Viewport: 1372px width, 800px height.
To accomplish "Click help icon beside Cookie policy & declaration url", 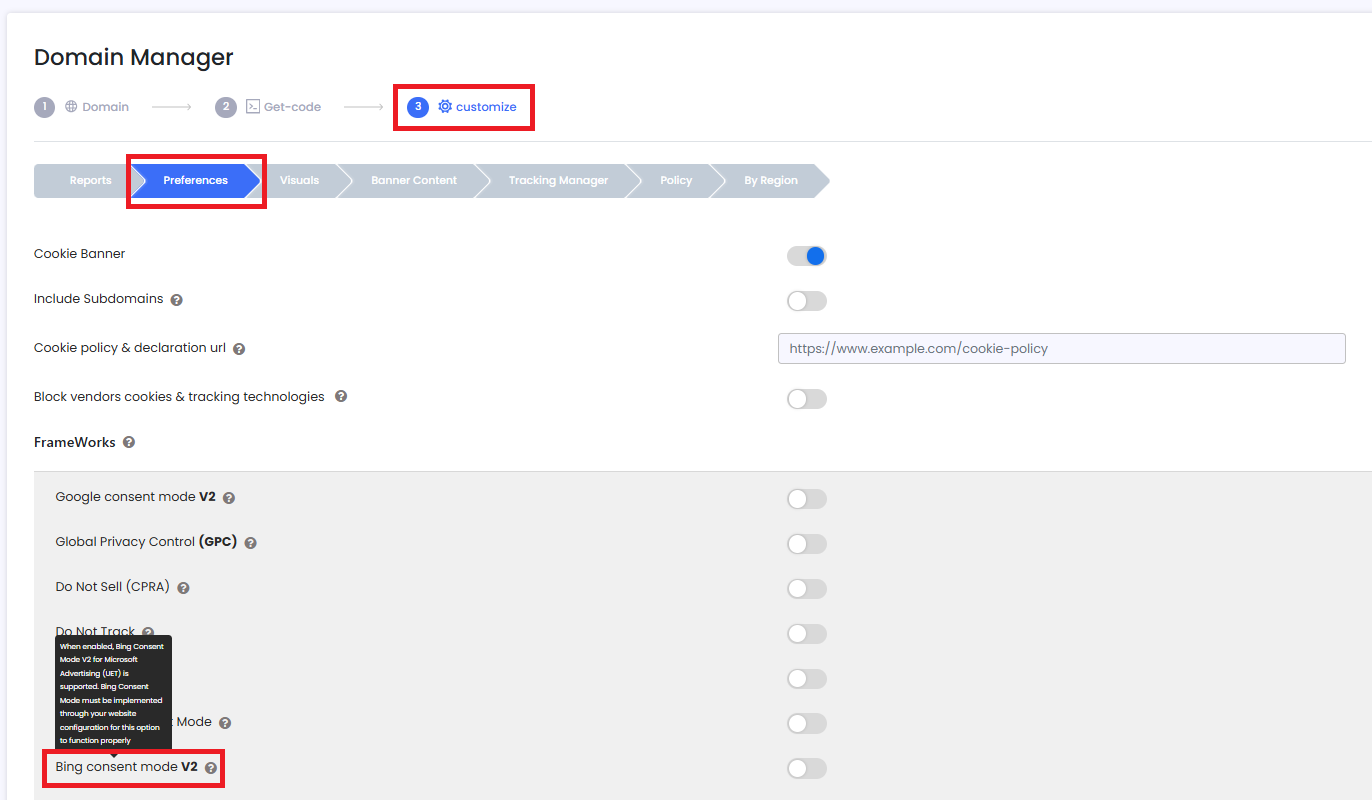I will (x=239, y=349).
